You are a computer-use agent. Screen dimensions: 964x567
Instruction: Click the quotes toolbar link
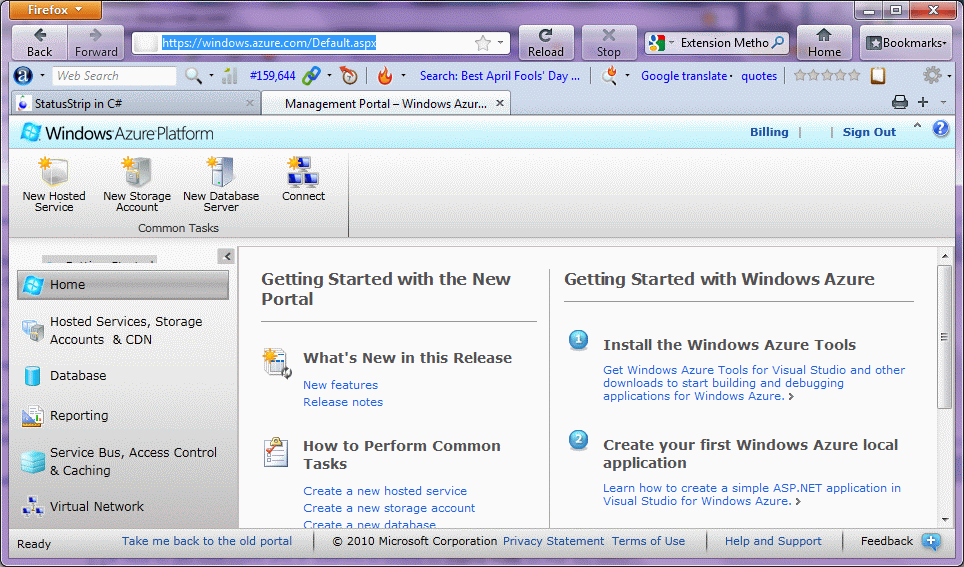pos(759,76)
